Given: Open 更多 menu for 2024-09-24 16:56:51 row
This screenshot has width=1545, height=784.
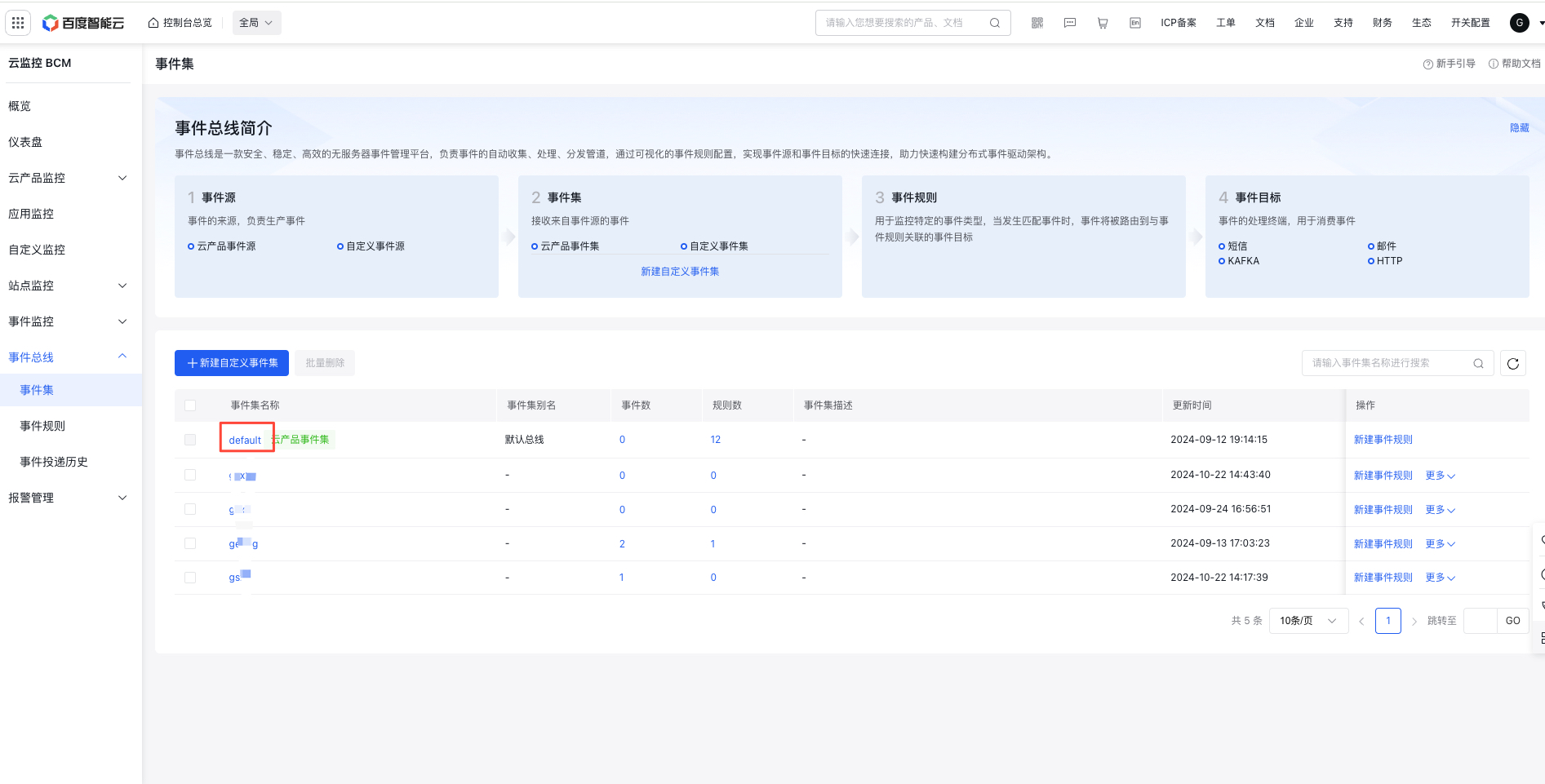Looking at the screenshot, I should pyautogui.click(x=1441, y=510).
